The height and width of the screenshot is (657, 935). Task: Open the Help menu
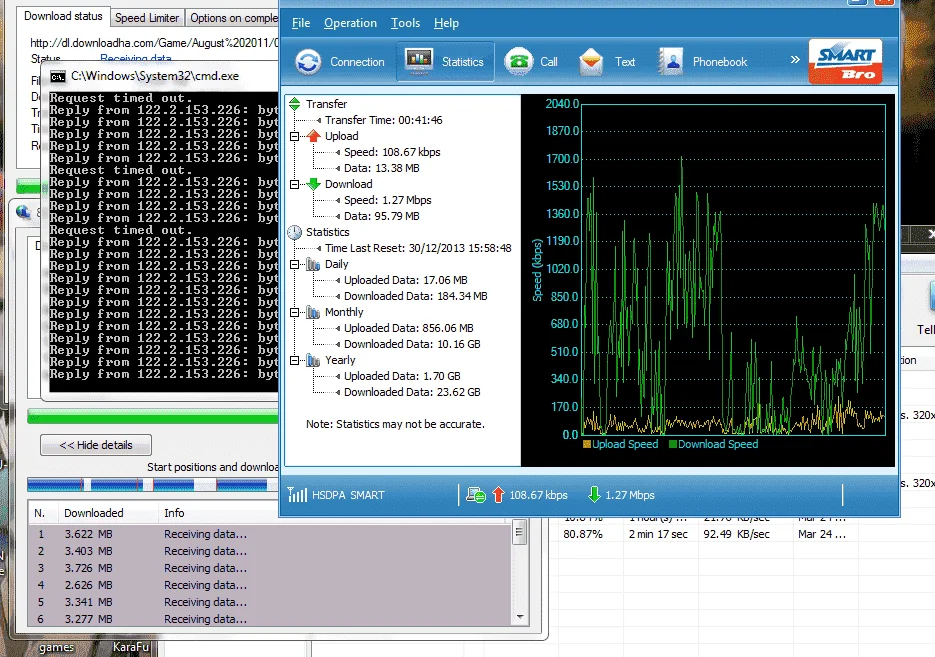[446, 23]
